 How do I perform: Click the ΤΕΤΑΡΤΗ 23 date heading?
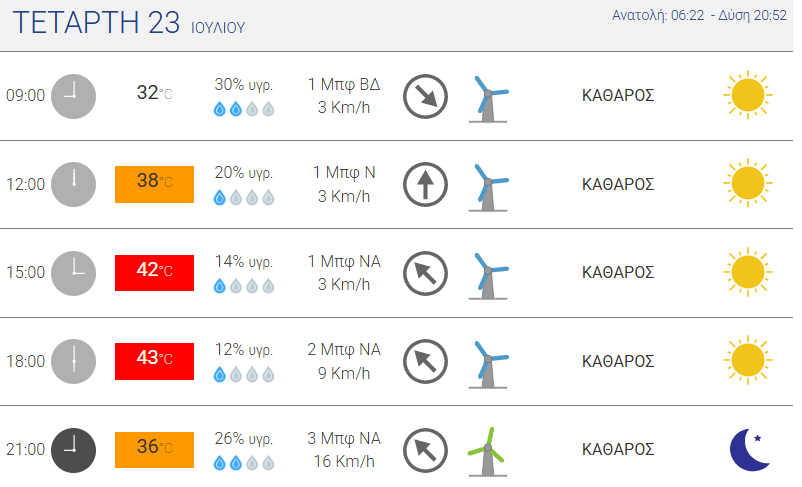tap(96, 23)
